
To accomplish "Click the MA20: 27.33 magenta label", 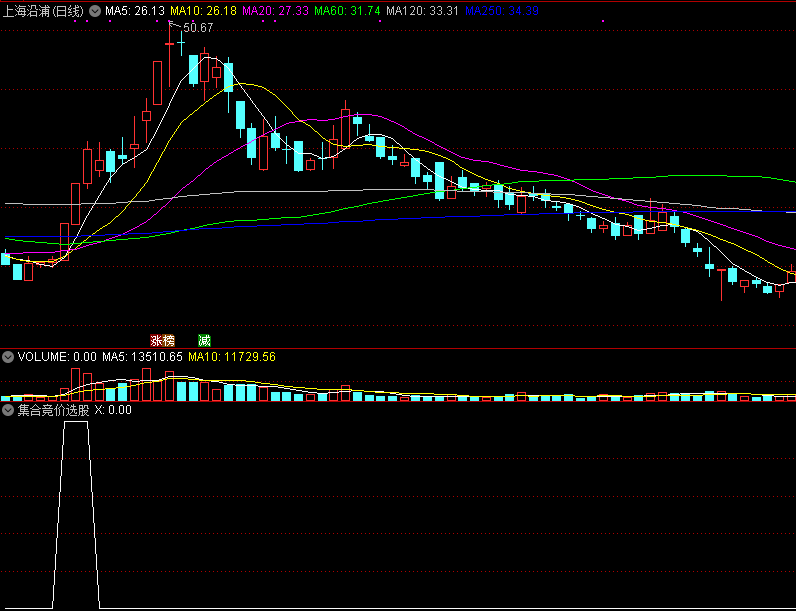I will coord(275,11).
